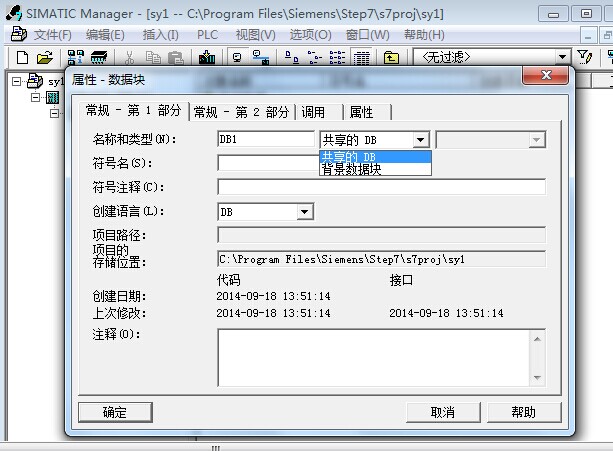Select the Small icons view button

[x=314, y=57]
